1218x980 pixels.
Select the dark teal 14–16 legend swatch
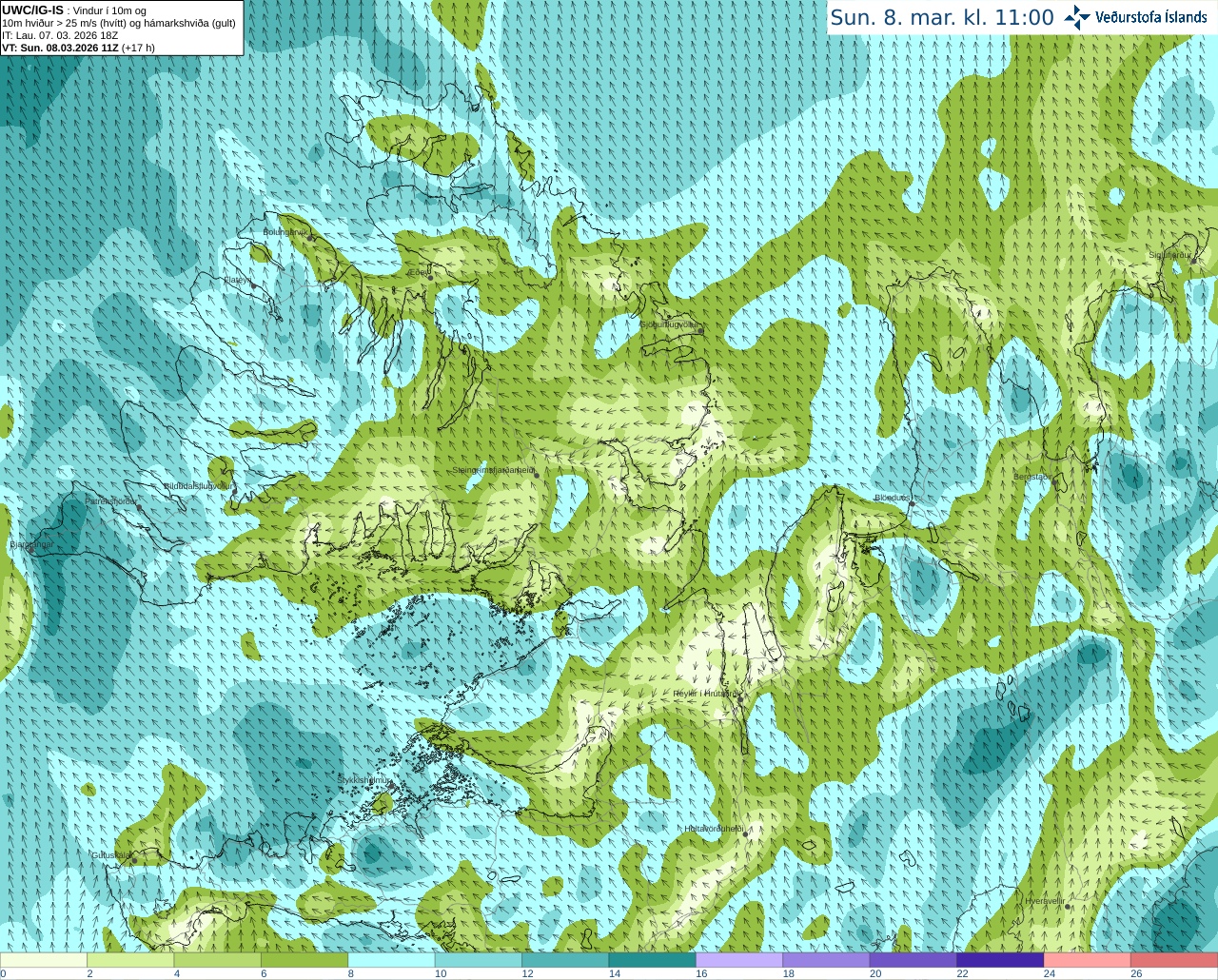pyautogui.click(x=653, y=960)
